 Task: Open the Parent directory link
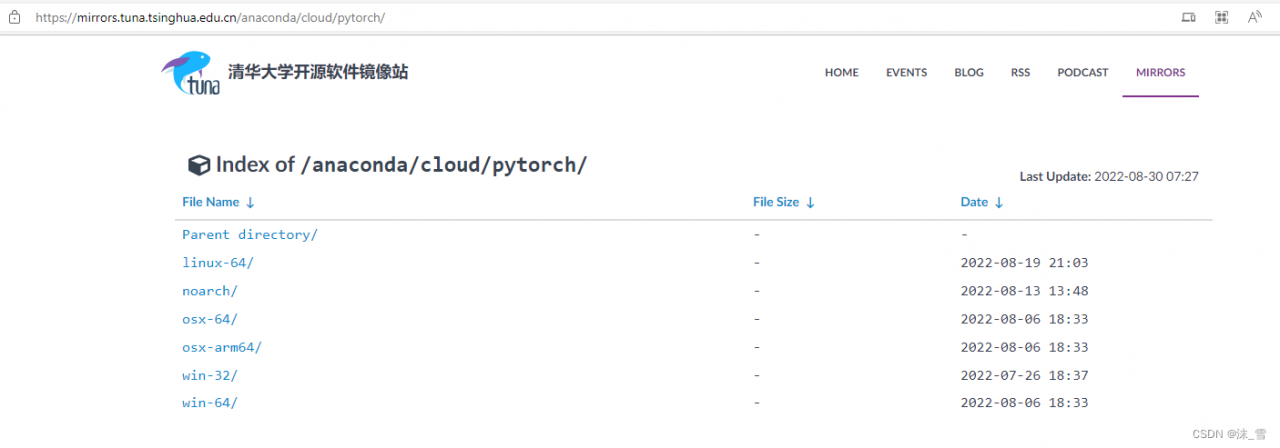pos(249,235)
